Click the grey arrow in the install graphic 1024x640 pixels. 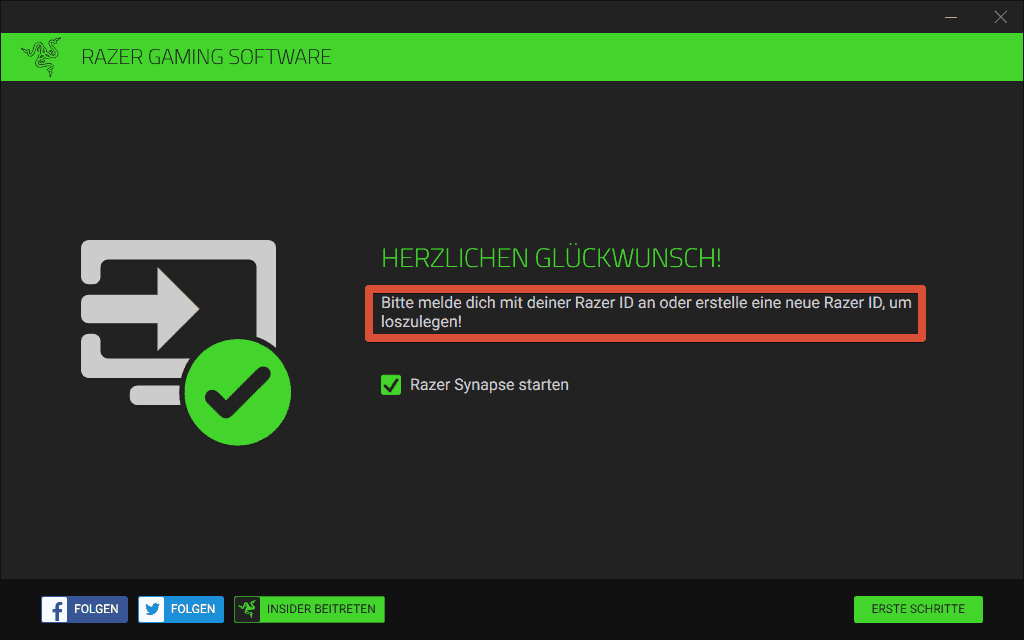click(x=140, y=309)
